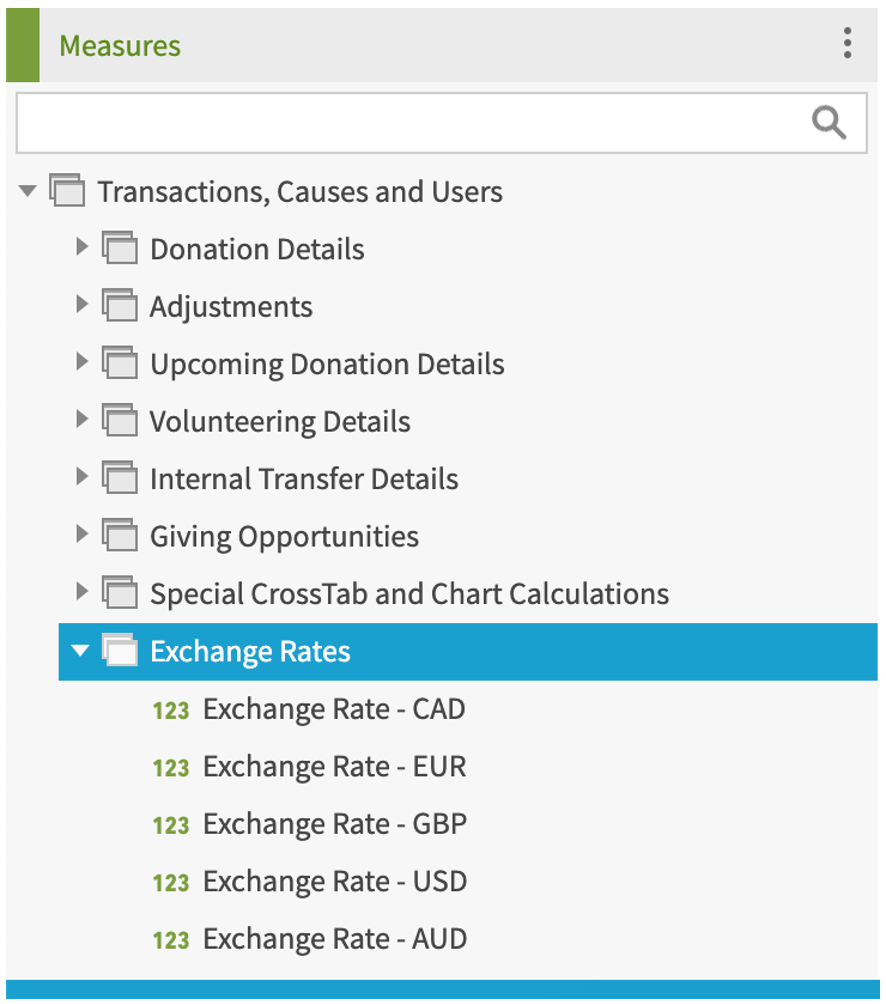Expand the Volunteering Details folder
886x1004 pixels.
pos(81,421)
